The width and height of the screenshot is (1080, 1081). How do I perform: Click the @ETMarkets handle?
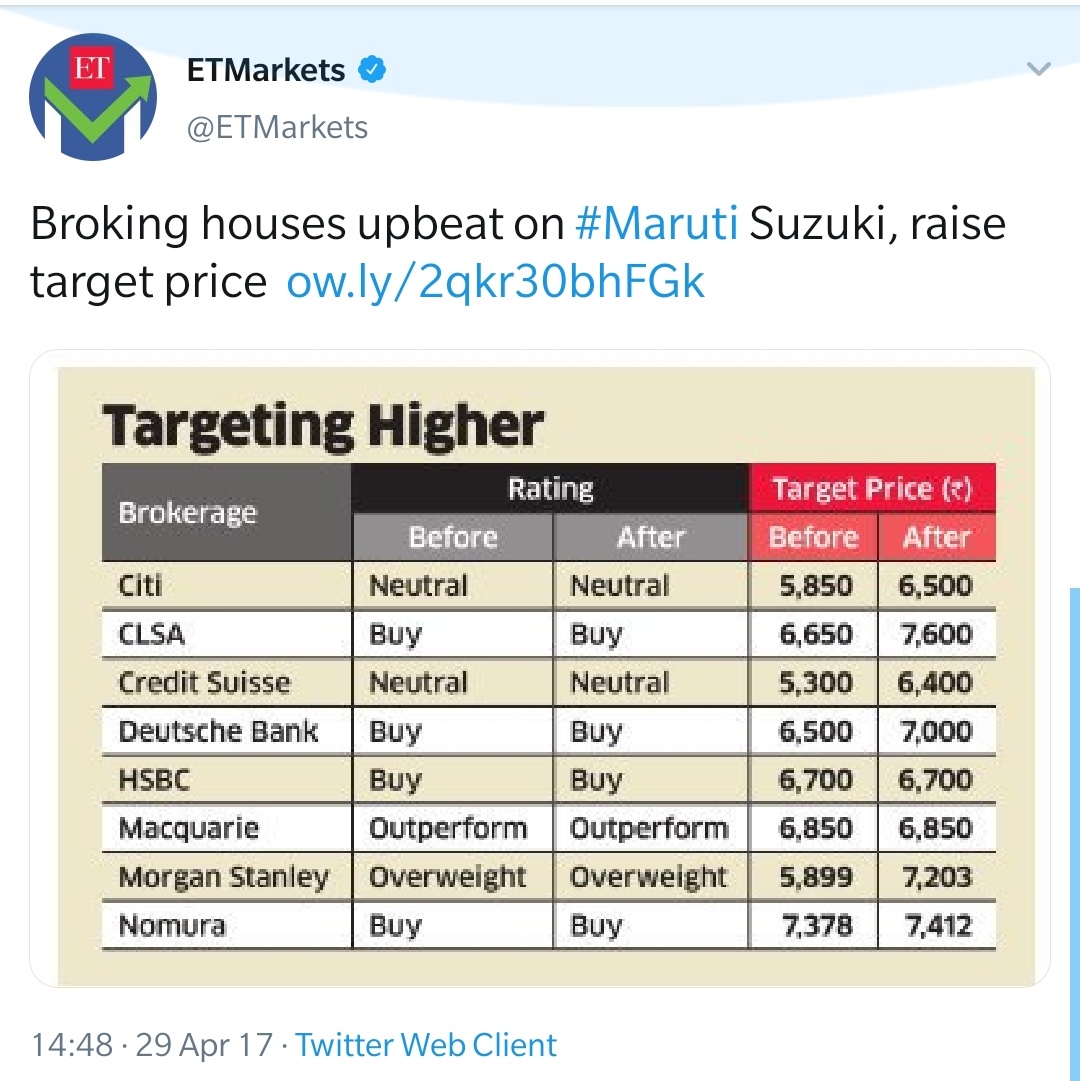[x=278, y=127]
